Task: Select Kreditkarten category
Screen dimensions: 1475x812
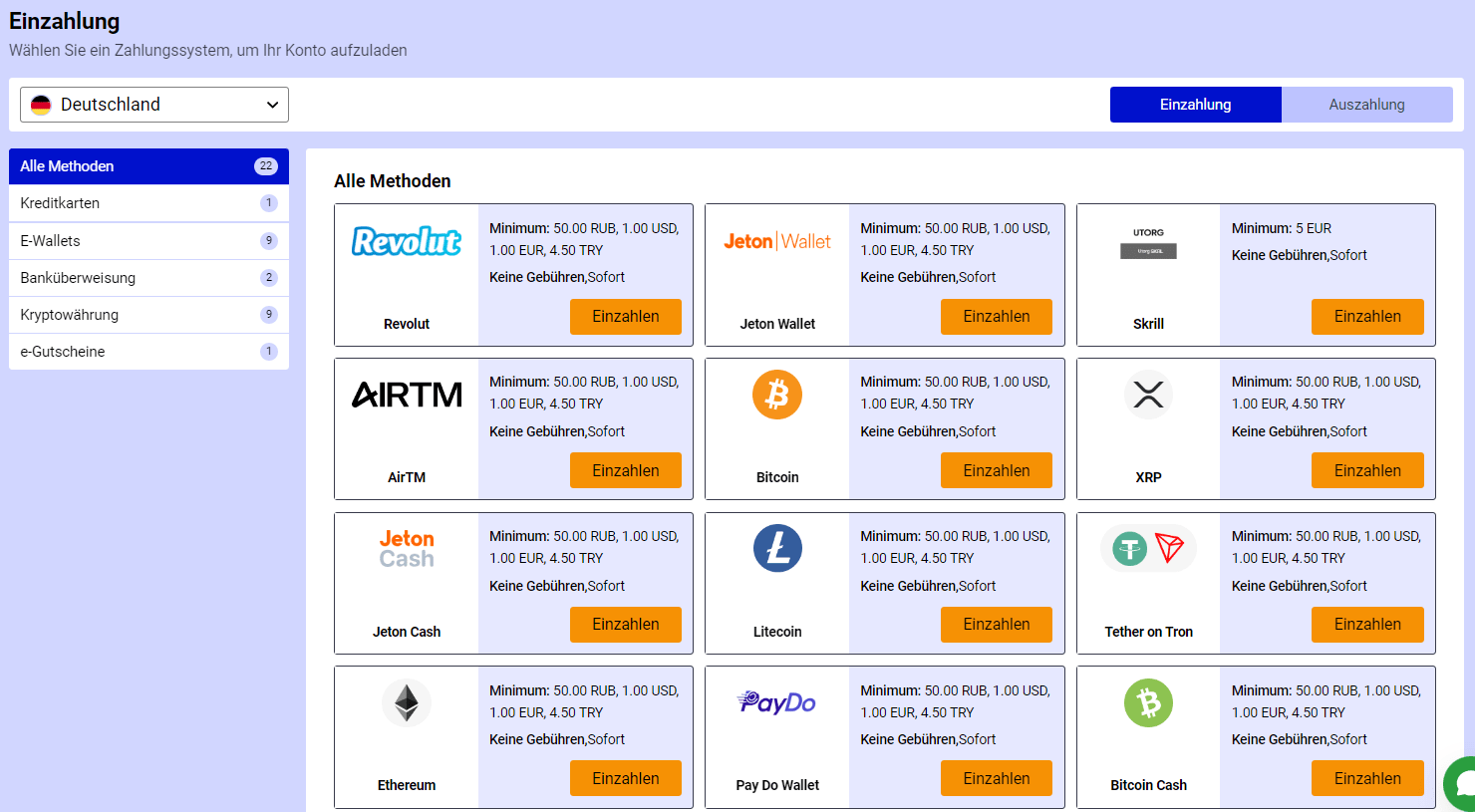Action: 148,203
